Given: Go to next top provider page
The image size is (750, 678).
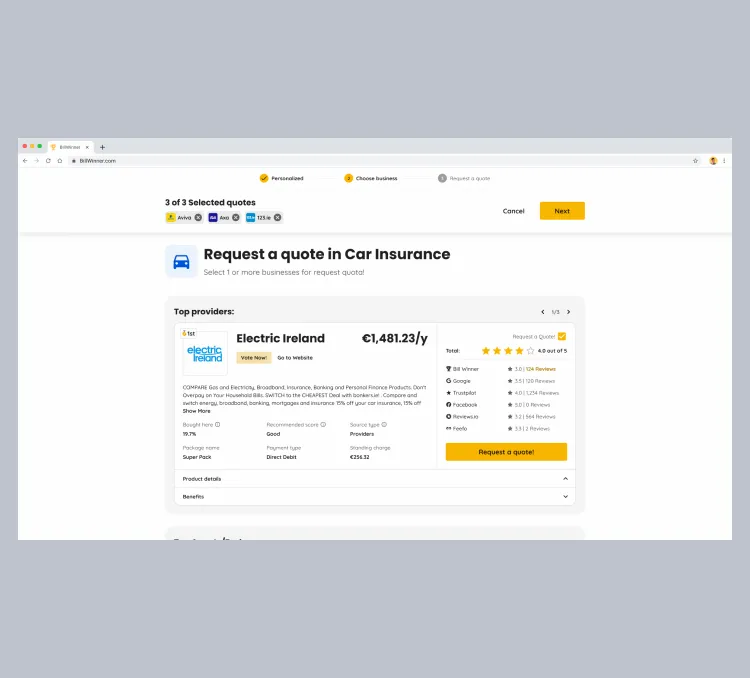Looking at the screenshot, I should tap(569, 312).
